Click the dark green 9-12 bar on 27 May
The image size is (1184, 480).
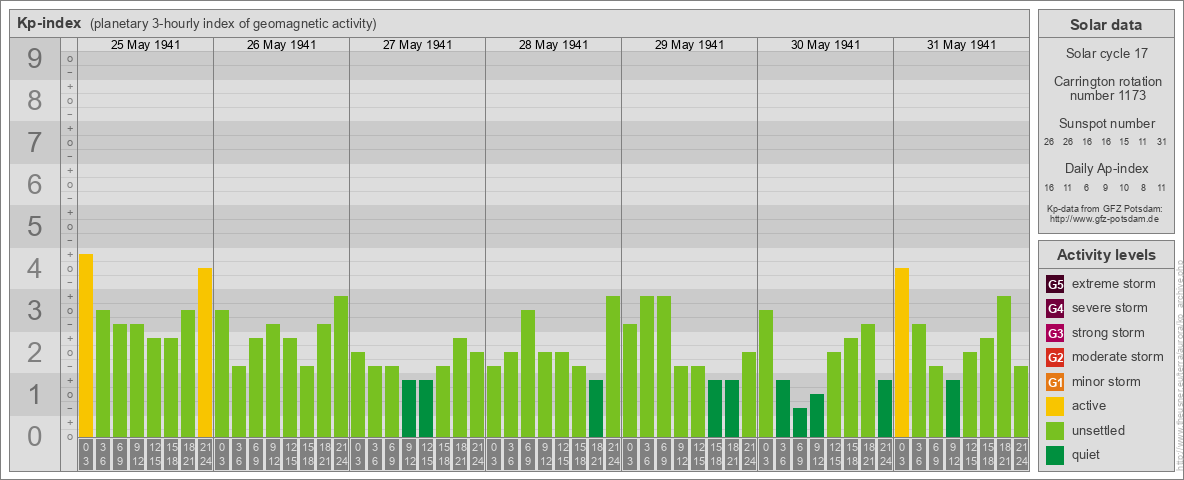tap(409, 408)
